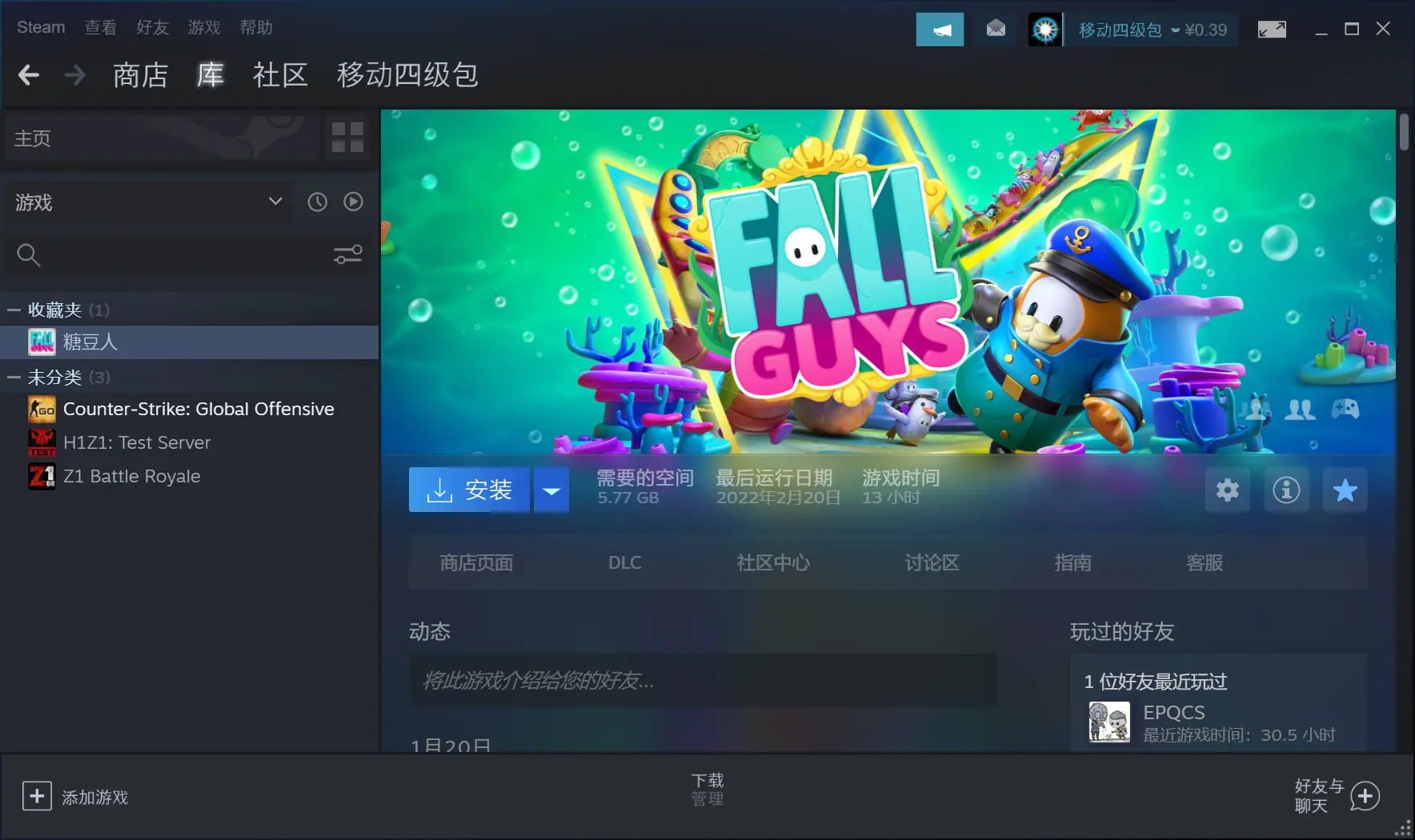The width and height of the screenshot is (1415, 840).
Task: Open 下载 管理 downloads manager
Action: coord(707,789)
